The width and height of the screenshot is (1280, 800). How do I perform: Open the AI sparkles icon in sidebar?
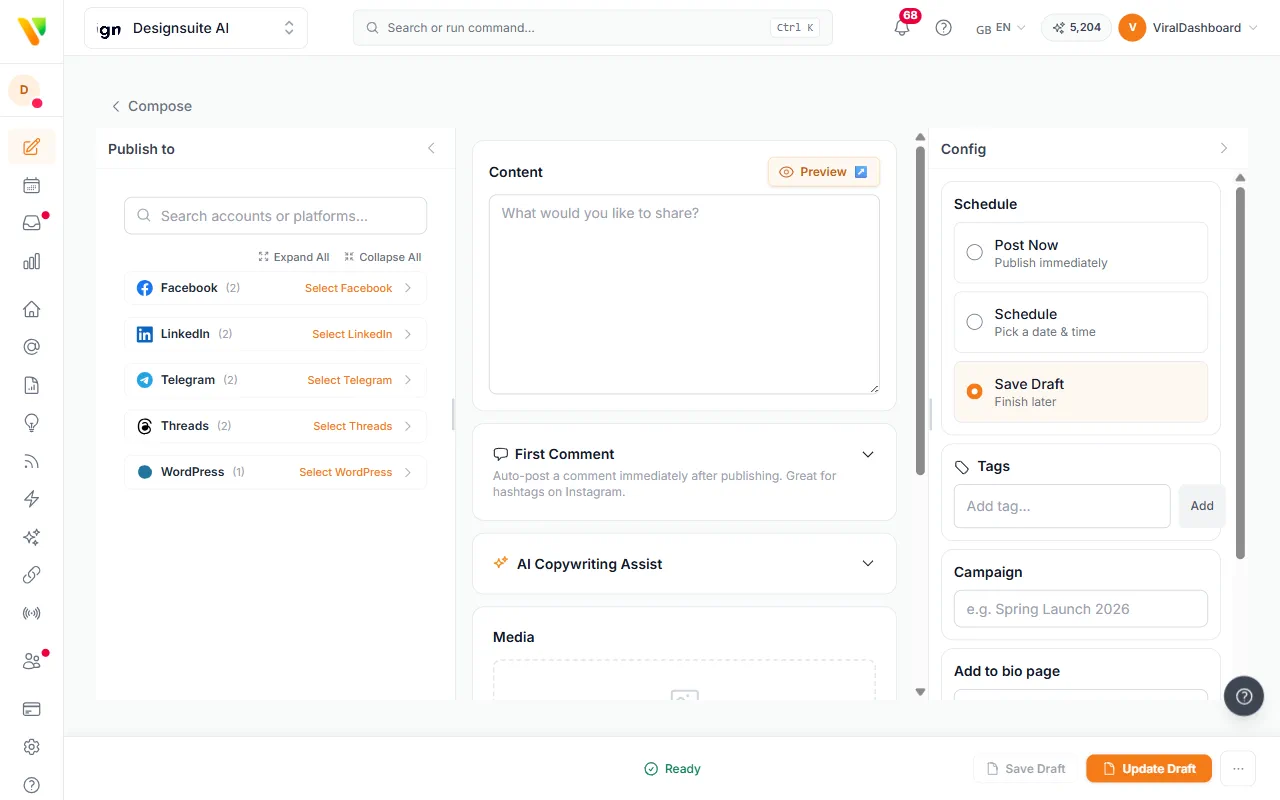tap(31, 537)
